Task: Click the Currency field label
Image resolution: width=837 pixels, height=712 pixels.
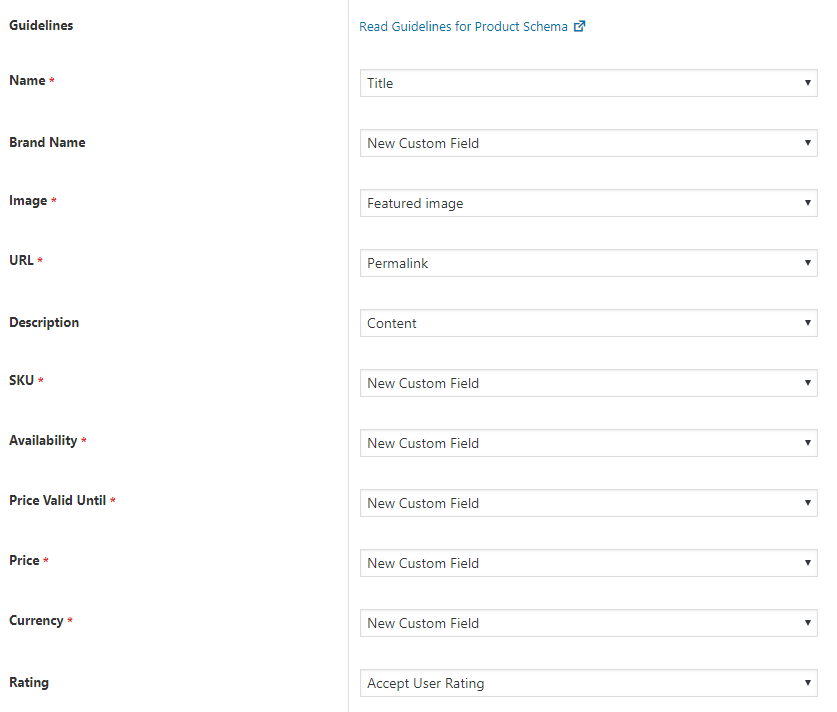Action: 36,620
